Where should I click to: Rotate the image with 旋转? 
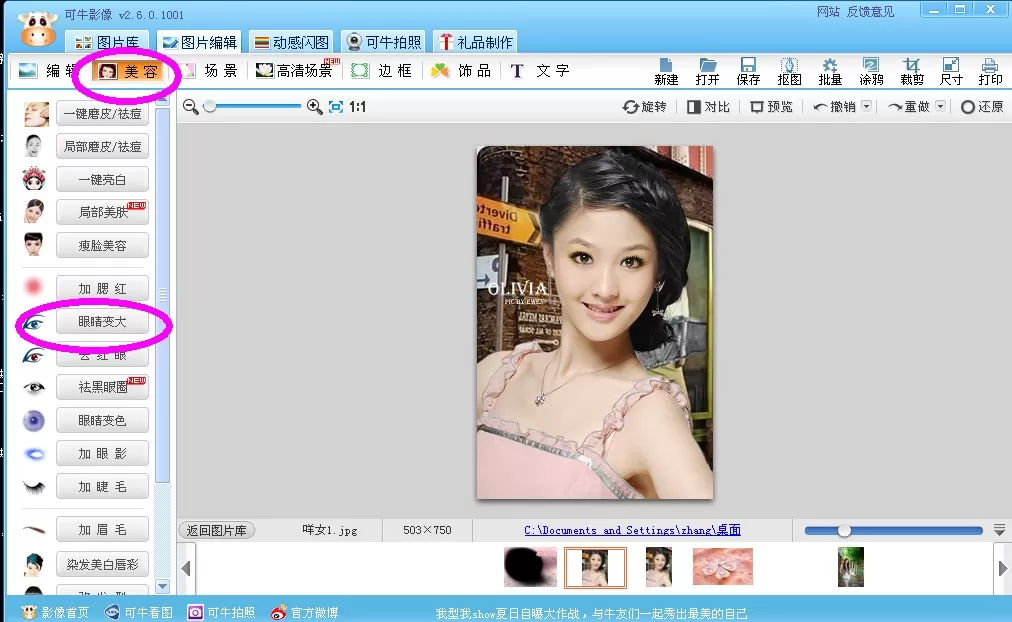(644, 106)
